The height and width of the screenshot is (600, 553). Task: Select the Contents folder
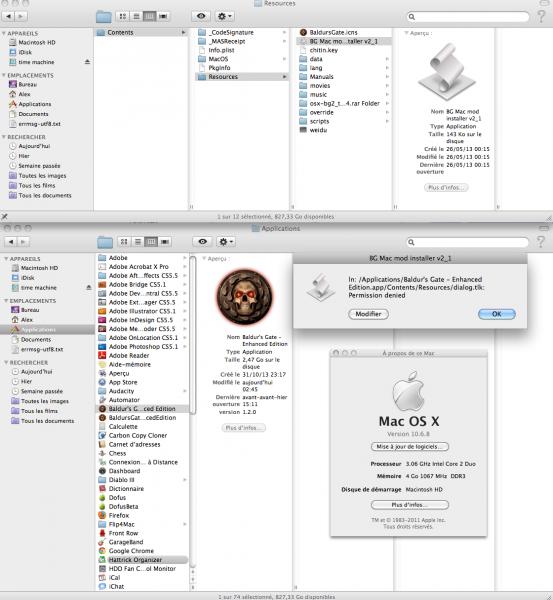point(141,33)
